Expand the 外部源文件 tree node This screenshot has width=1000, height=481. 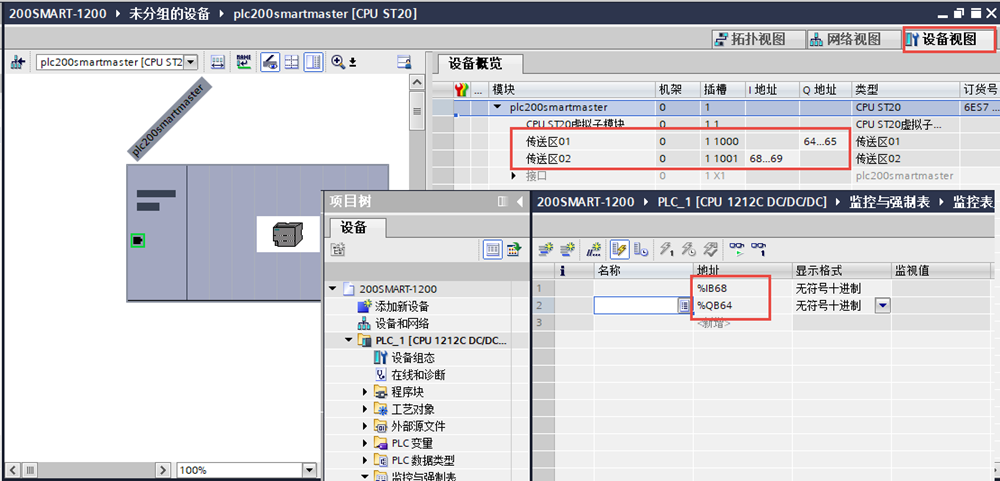click(x=365, y=426)
